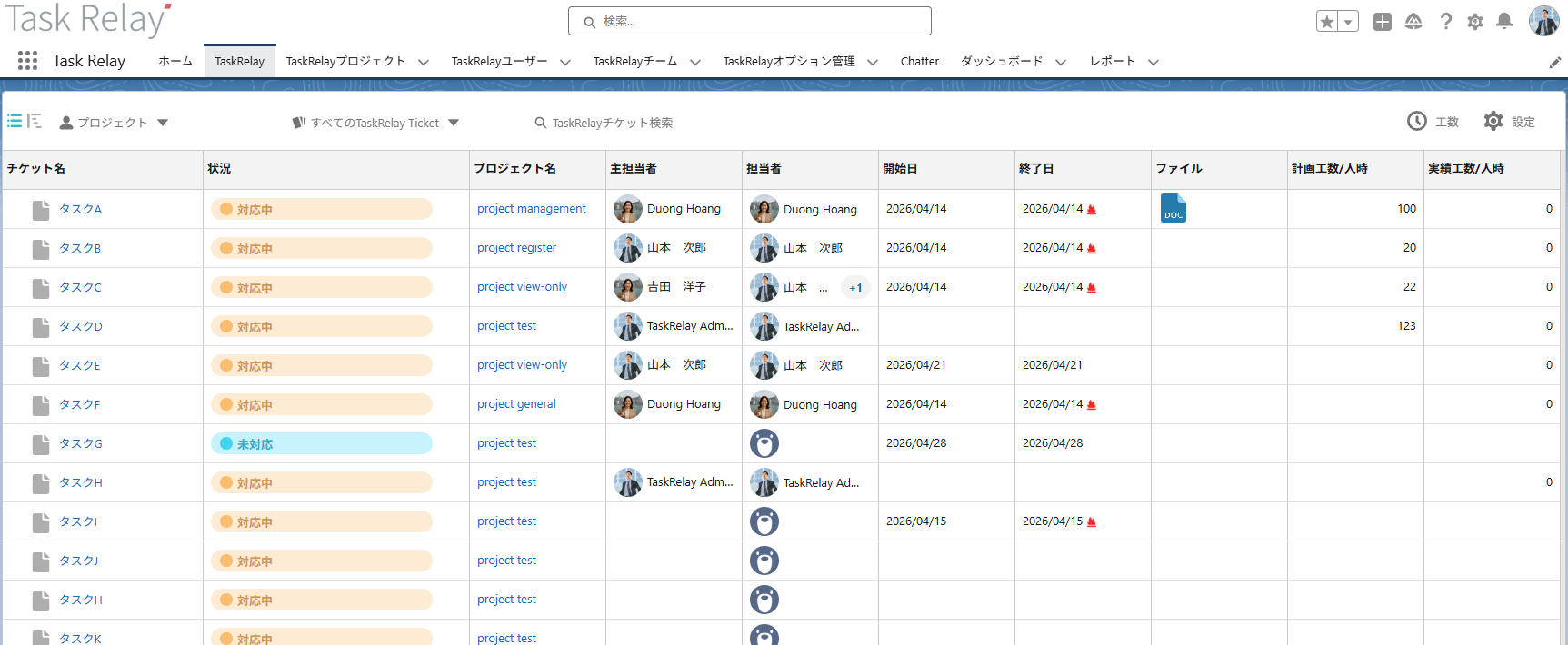The height and width of the screenshot is (645, 1568).
Task: Open the Setup gear icon in header
Action: pyautogui.click(x=1475, y=22)
